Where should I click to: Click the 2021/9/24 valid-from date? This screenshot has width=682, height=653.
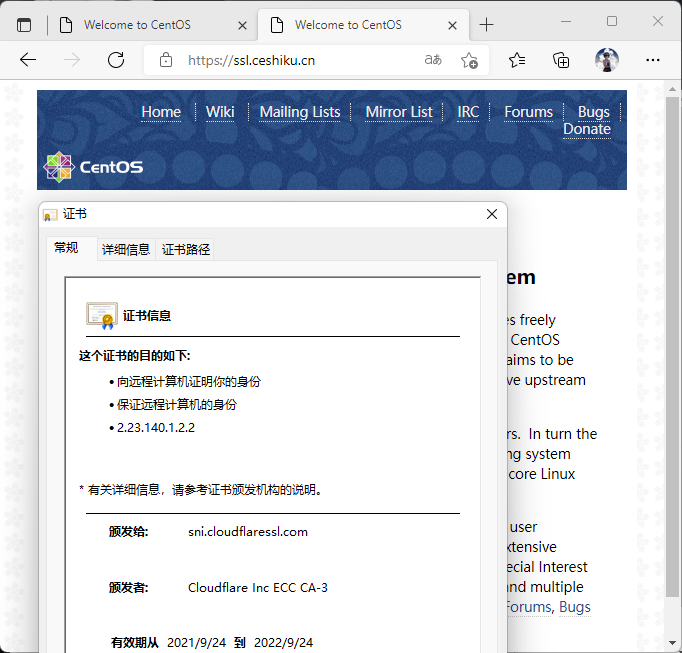[x=197, y=643]
